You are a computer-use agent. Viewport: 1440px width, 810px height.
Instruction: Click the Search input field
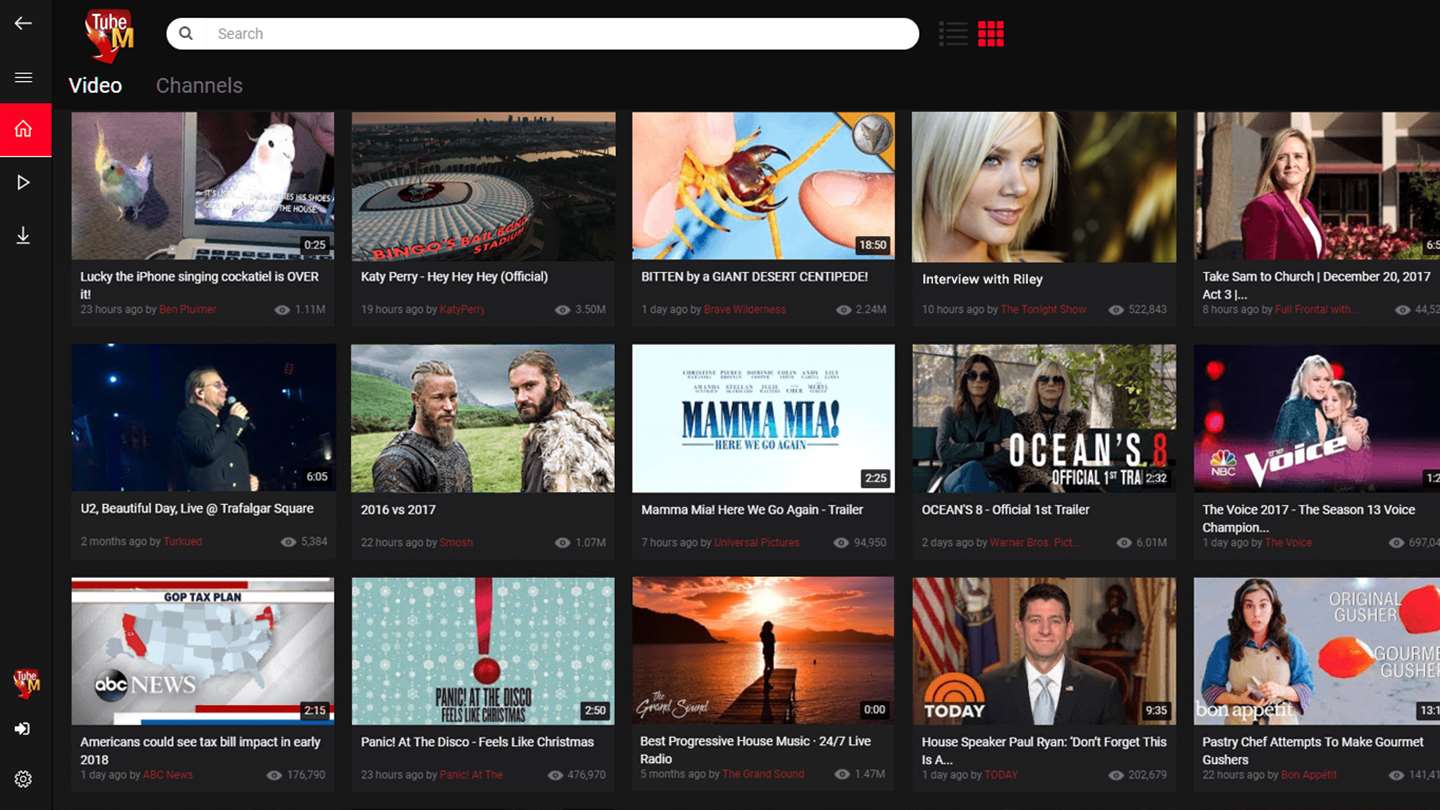(543, 33)
